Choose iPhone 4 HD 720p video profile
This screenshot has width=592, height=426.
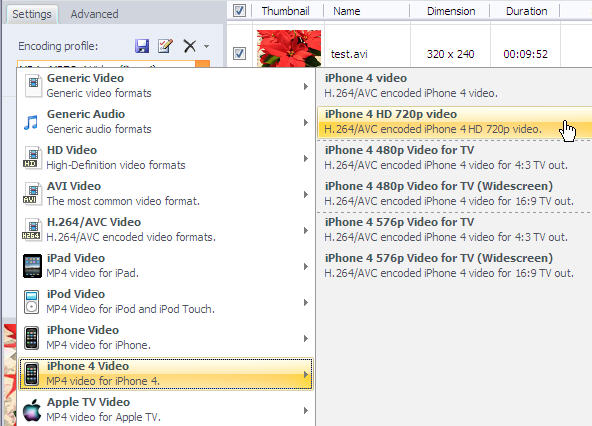454,122
